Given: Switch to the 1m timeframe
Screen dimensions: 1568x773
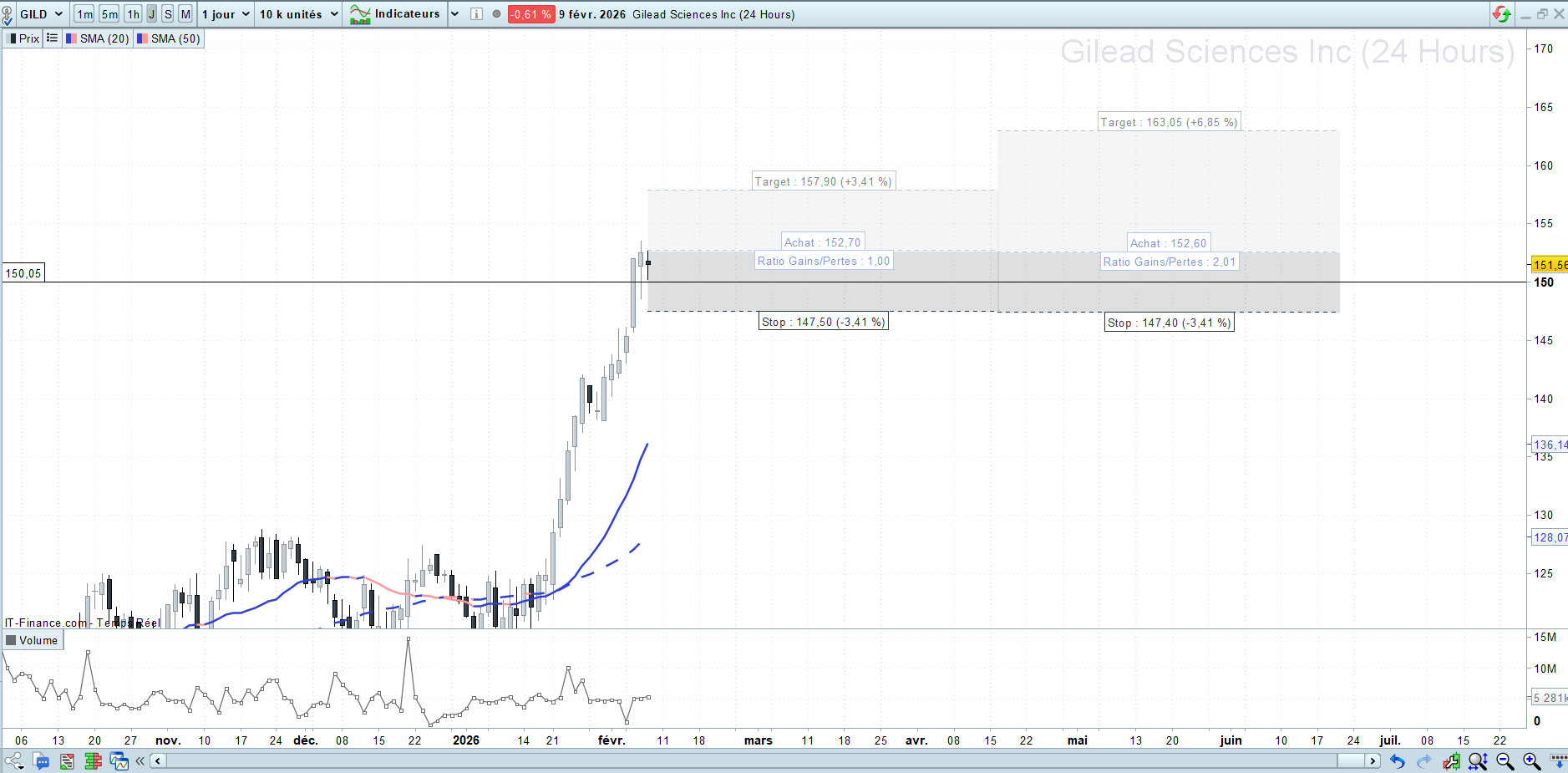Looking at the screenshot, I should (x=84, y=14).
